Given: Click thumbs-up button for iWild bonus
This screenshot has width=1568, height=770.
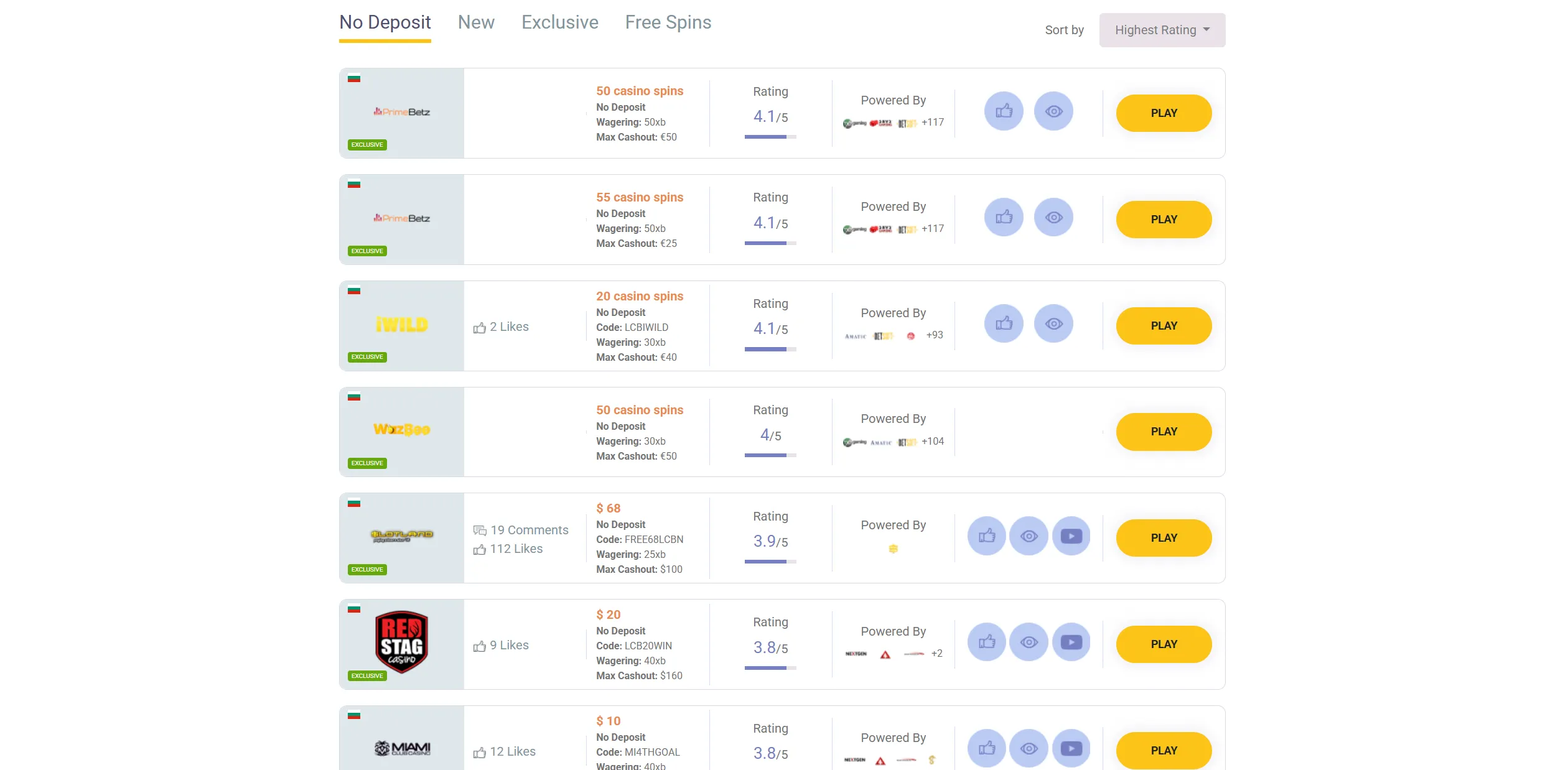Looking at the screenshot, I should click(1004, 324).
